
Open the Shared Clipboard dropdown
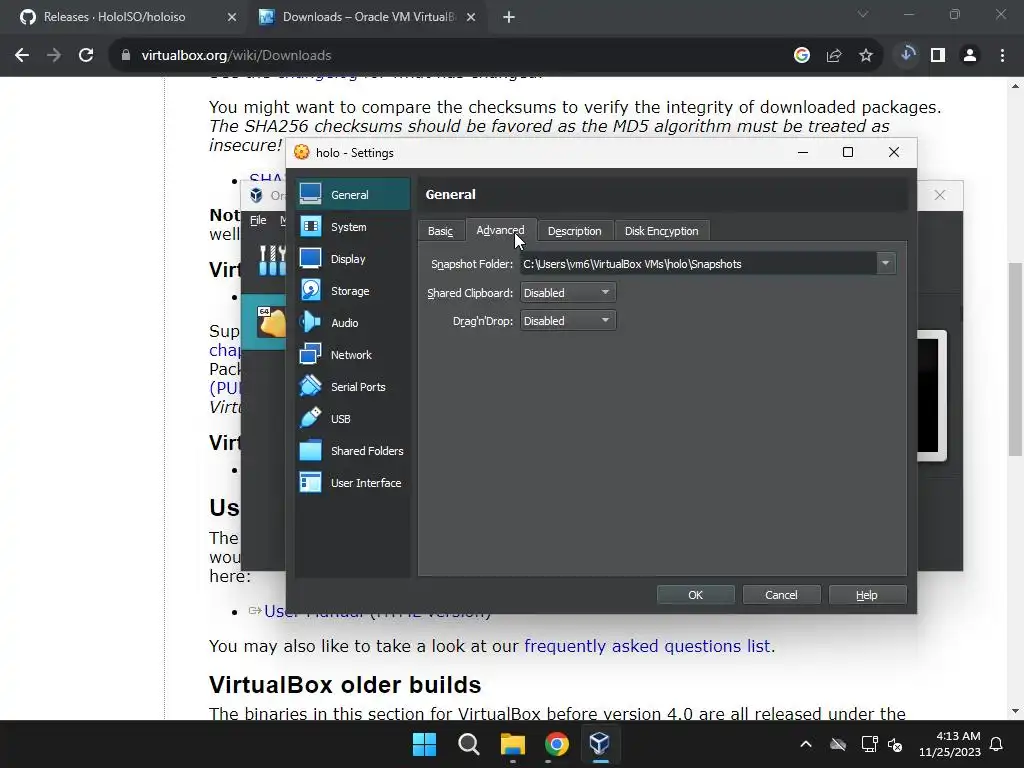(x=568, y=293)
